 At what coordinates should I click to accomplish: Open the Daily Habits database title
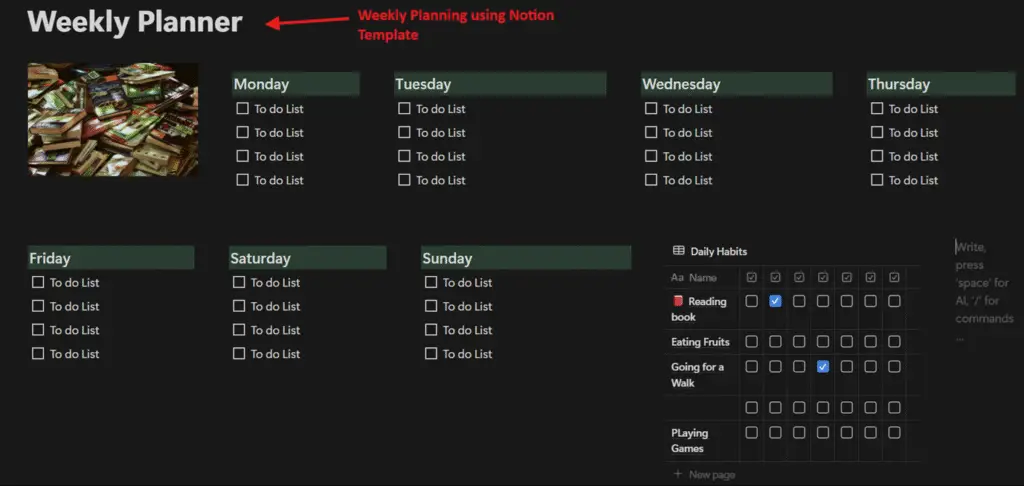point(718,251)
